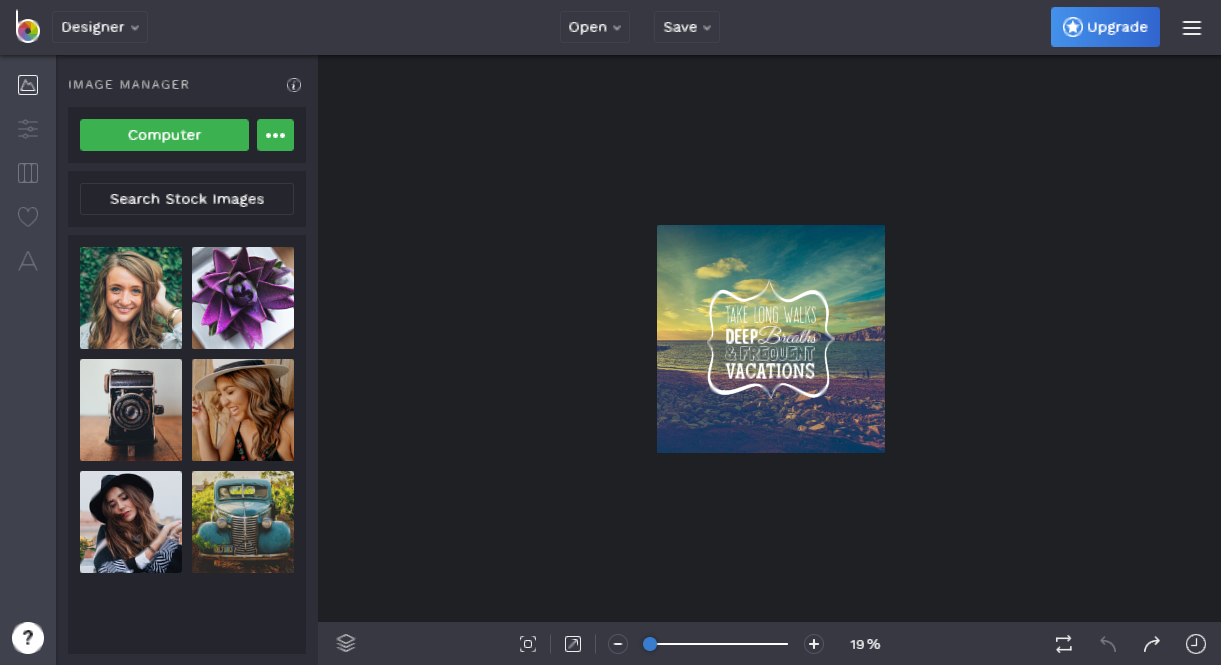
Task: Click the fit to screen icon
Action: click(x=528, y=644)
